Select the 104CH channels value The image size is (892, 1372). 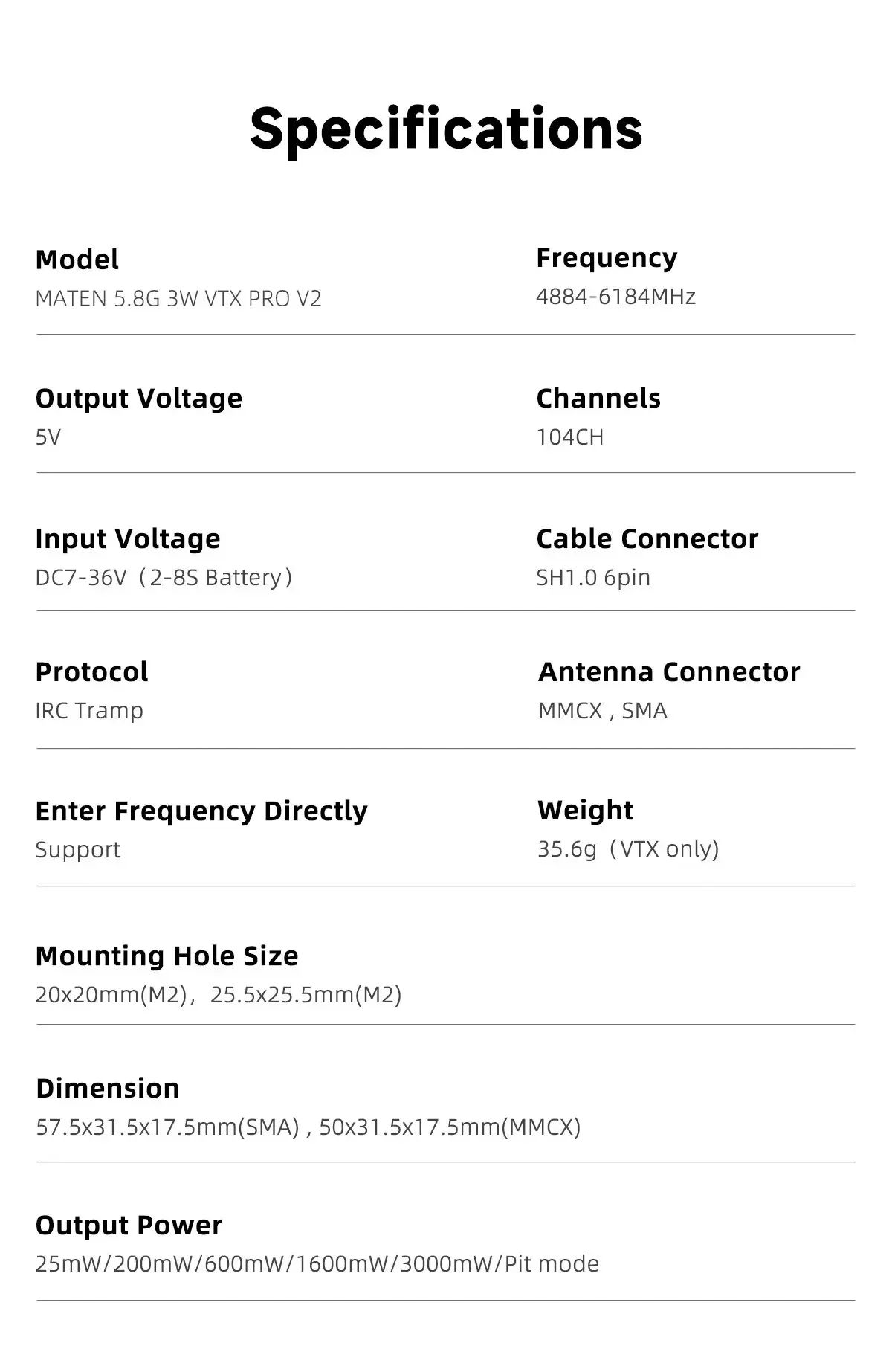(x=570, y=437)
